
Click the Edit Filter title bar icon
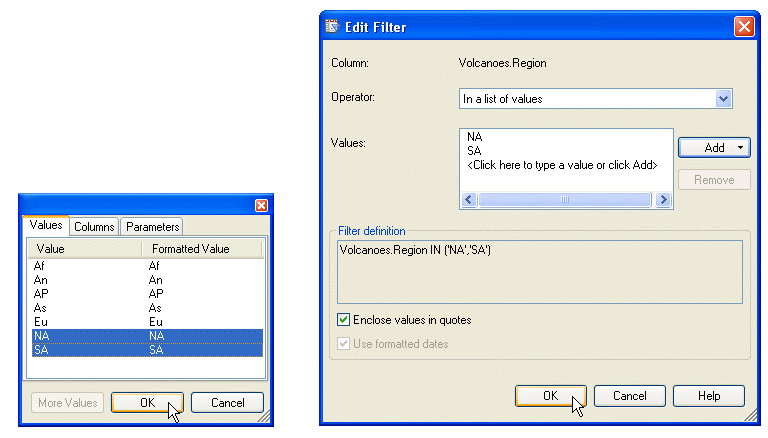(x=334, y=27)
